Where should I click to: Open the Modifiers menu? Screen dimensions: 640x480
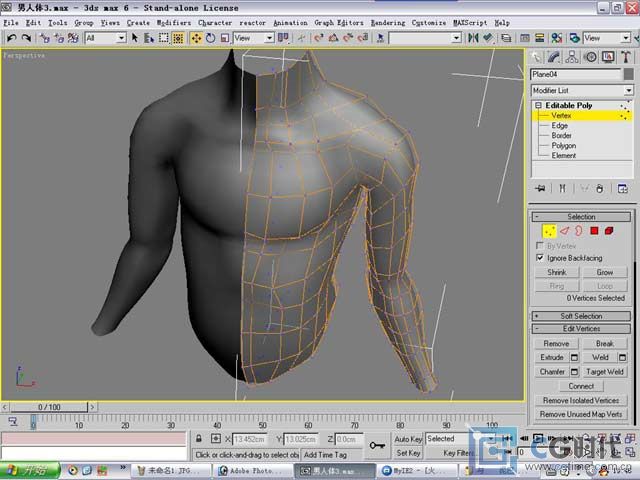(x=174, y=23)
